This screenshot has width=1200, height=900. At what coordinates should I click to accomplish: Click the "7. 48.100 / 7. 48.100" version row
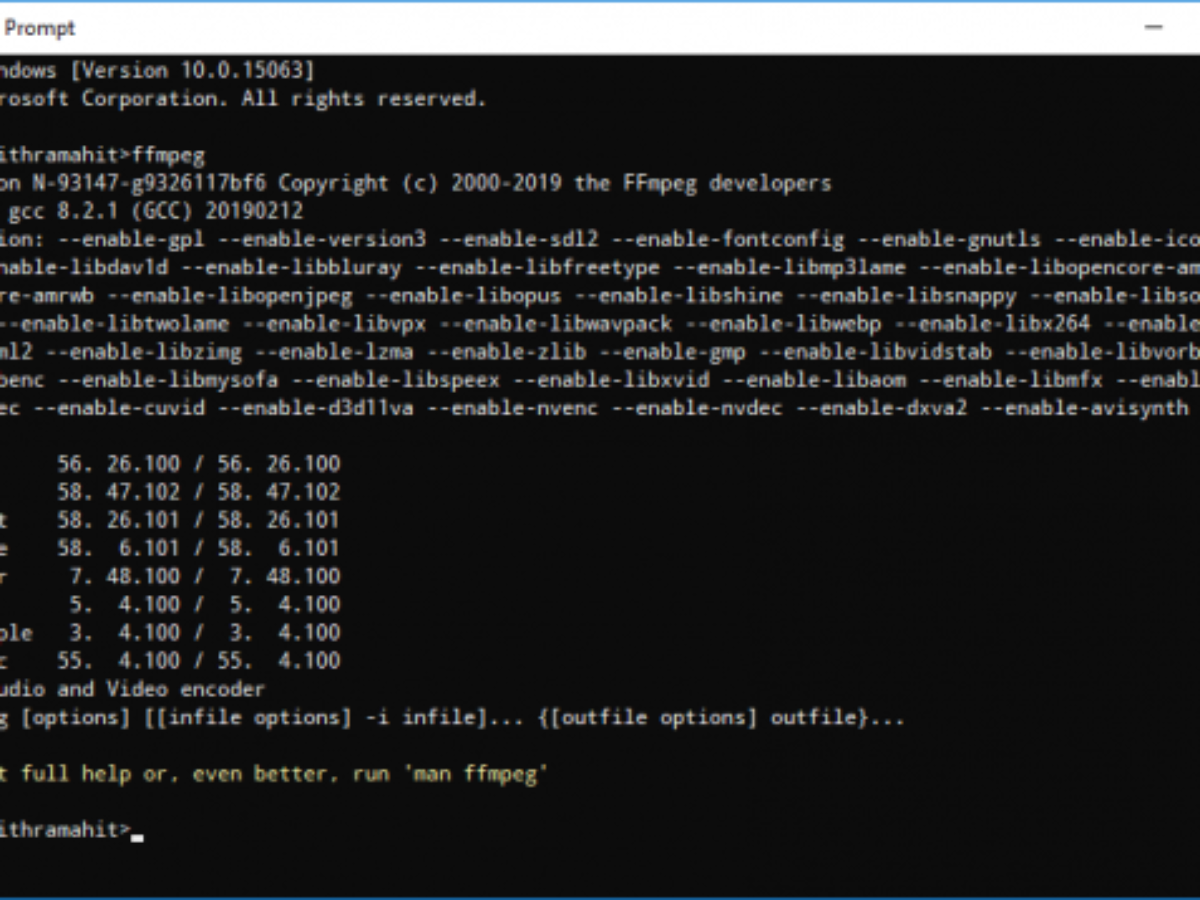(205, 576)
